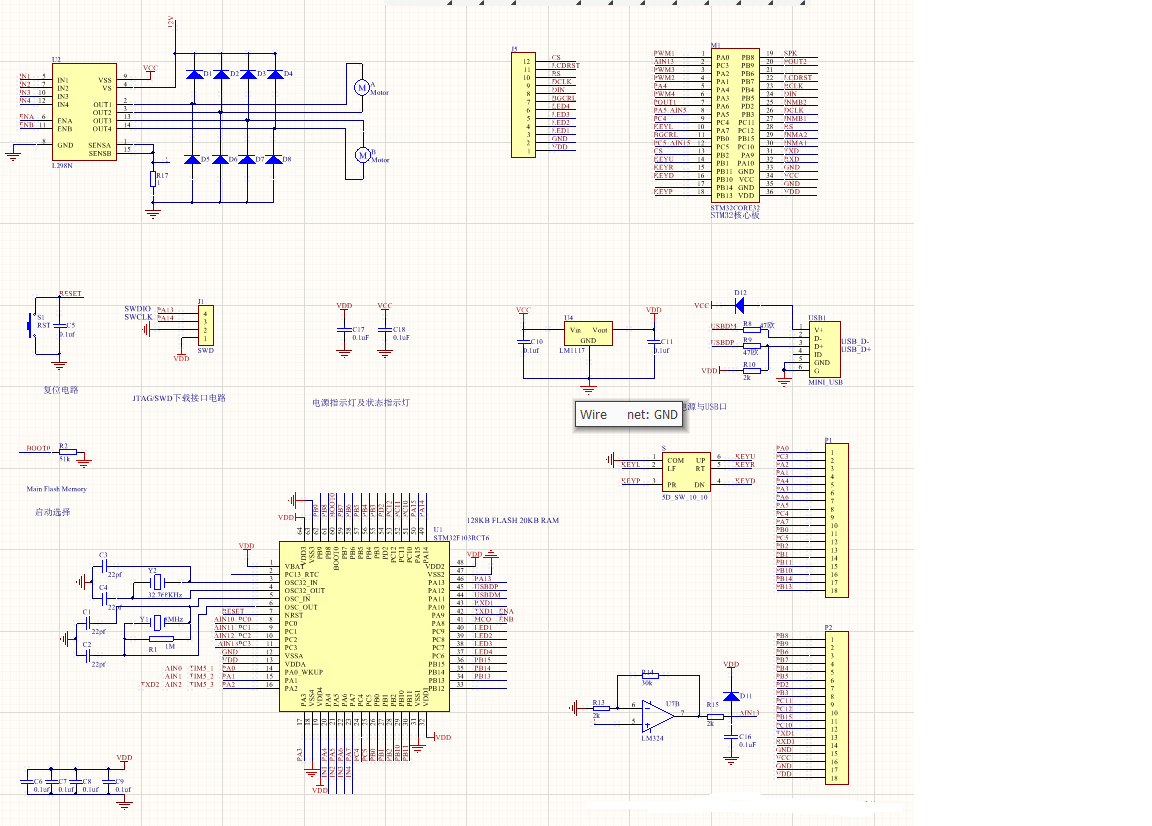Select resistor R2 beside BOOT0
This screenshot has height=826, width=1152.
point(68,453)
